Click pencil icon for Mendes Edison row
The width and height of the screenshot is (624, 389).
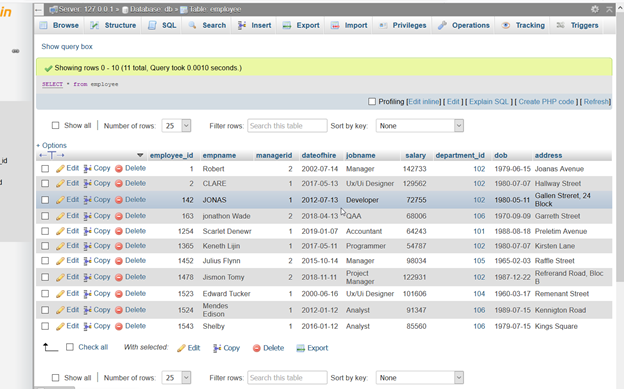[x=60, y=310]
